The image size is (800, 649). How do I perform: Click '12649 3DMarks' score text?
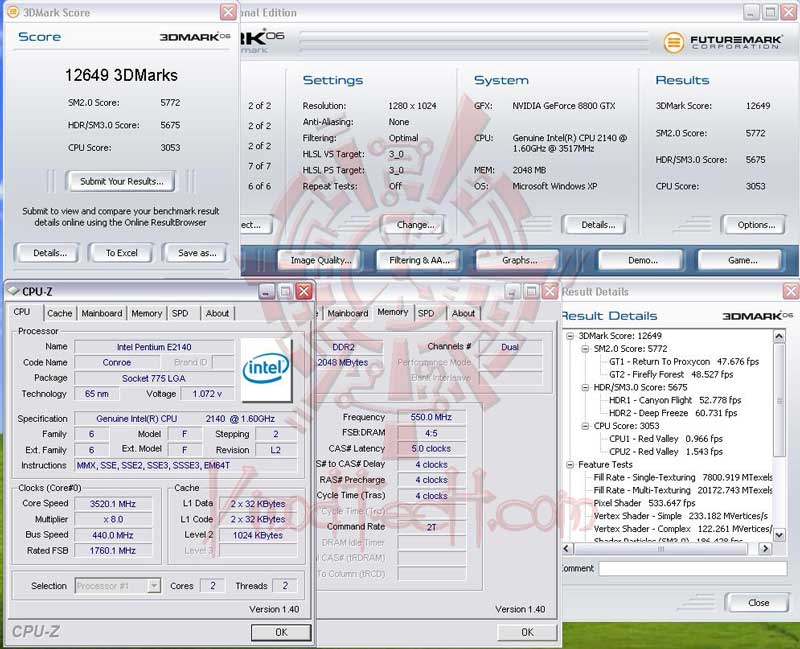[121, 76]
